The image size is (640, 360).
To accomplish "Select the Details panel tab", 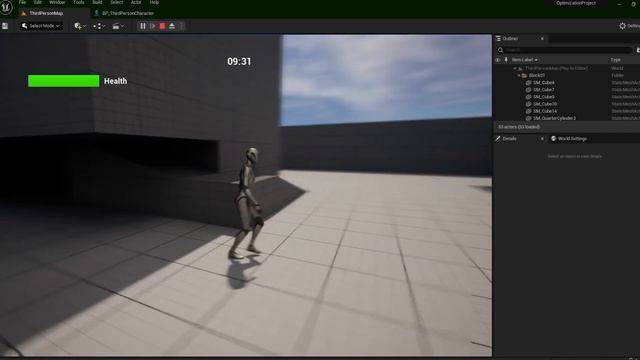I will coord(509,139).
